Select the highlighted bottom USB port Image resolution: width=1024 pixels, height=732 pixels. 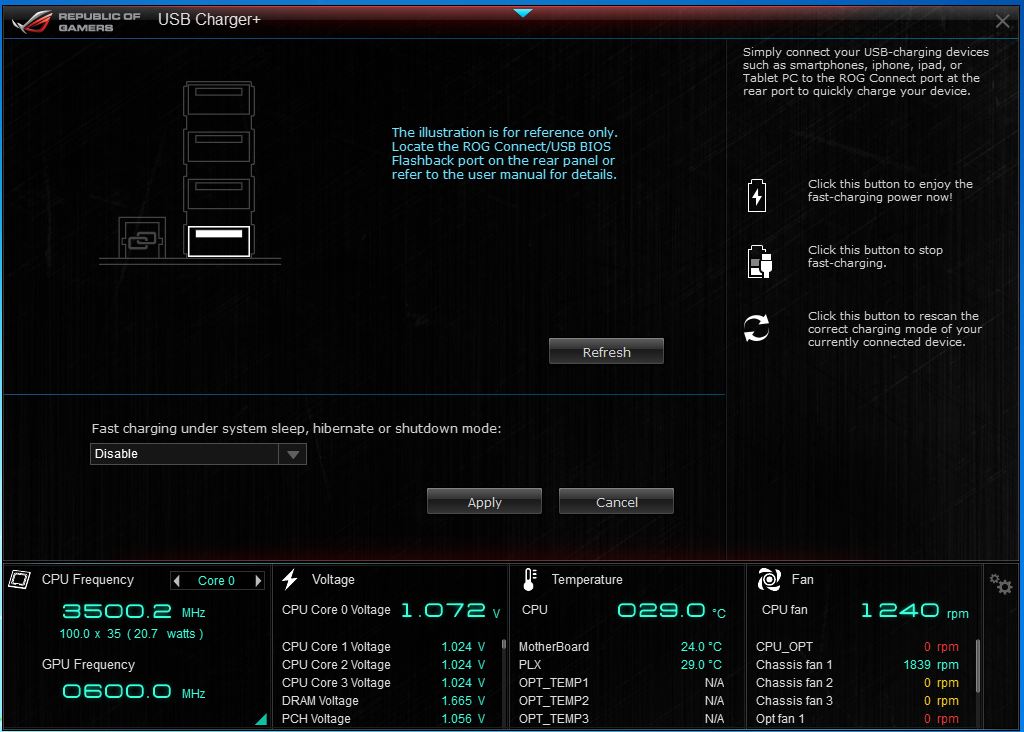tap(219, 241)
